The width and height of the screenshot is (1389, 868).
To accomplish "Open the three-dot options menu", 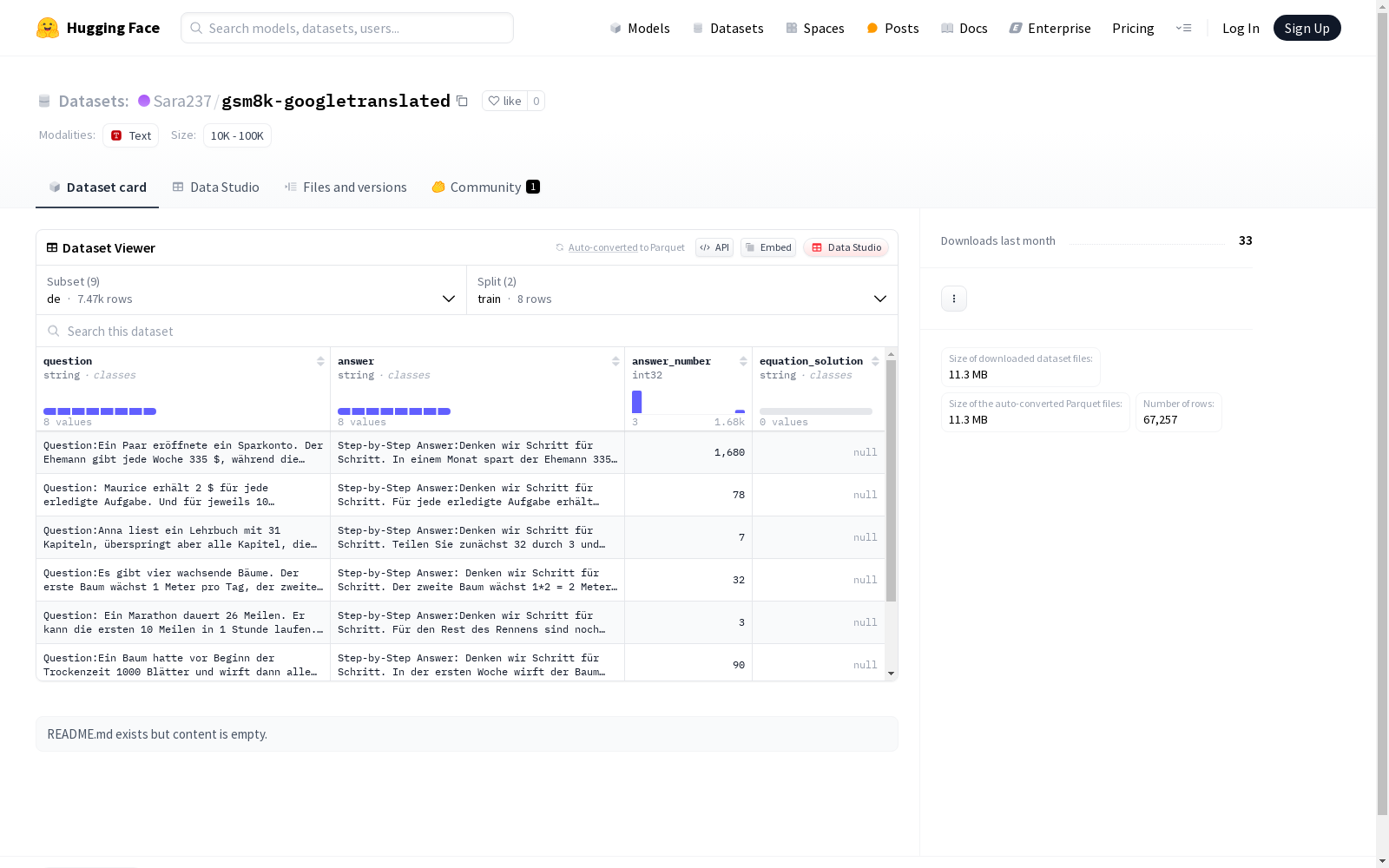I will pyautogui.click(x=954, y=299).
